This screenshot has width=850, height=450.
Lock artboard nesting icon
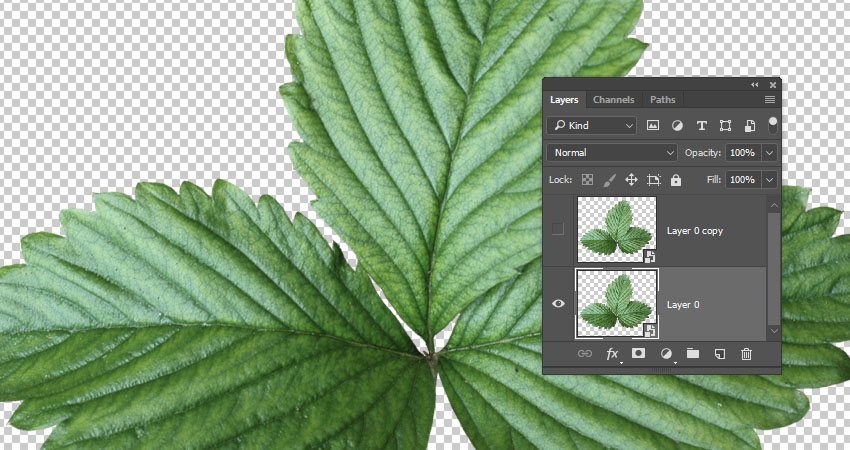pyautogui.click(x=654, y=180)
